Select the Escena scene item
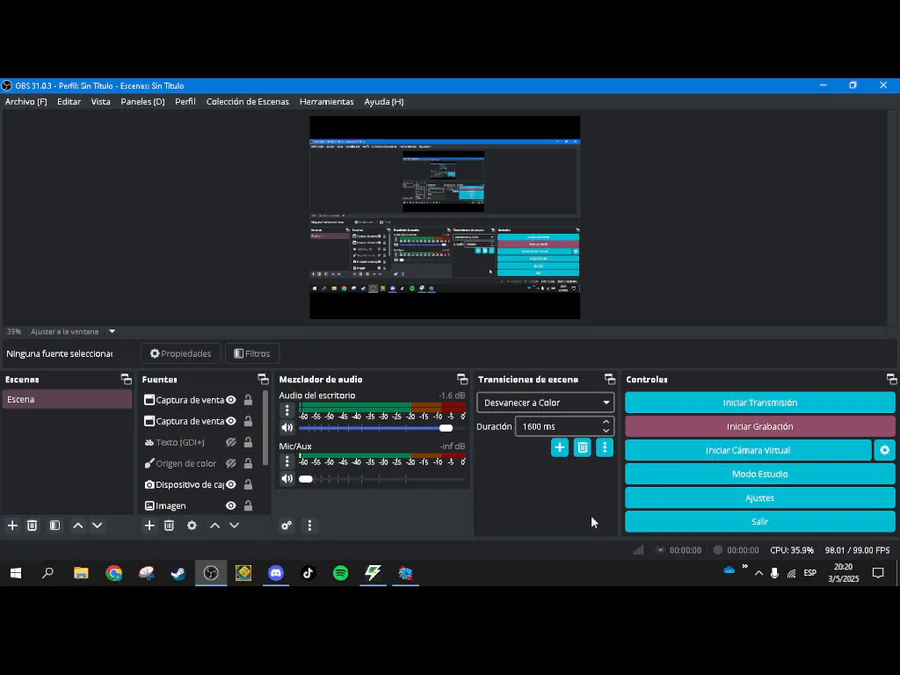This screenshot has height=675, width=900. click(x=67, y=399)
